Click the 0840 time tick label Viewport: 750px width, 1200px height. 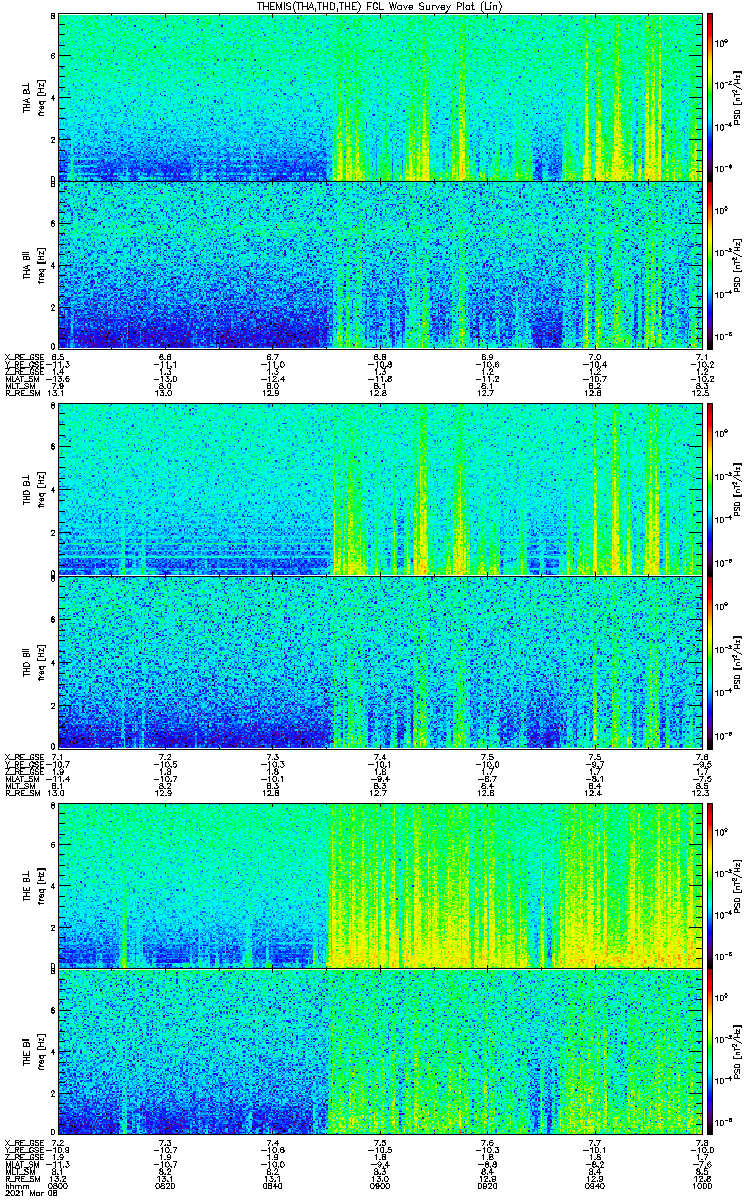[x=272, y=1186]
